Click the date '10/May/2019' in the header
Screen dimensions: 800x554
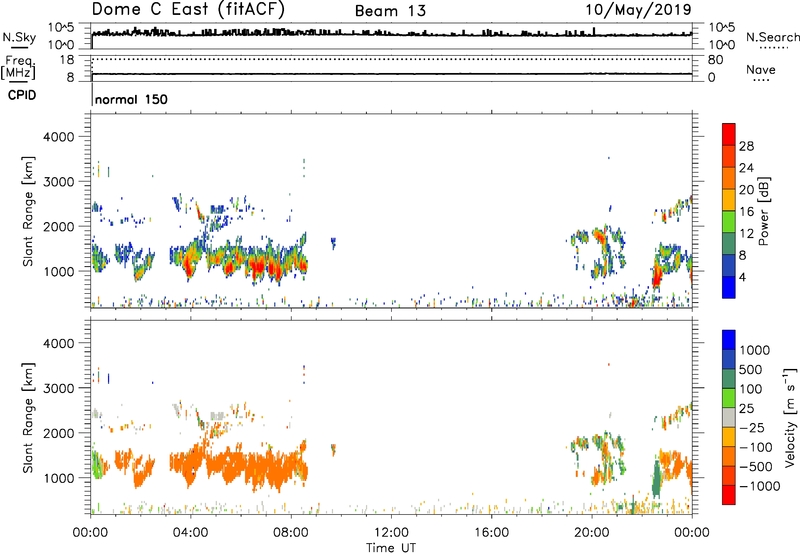tap(638, 9)
